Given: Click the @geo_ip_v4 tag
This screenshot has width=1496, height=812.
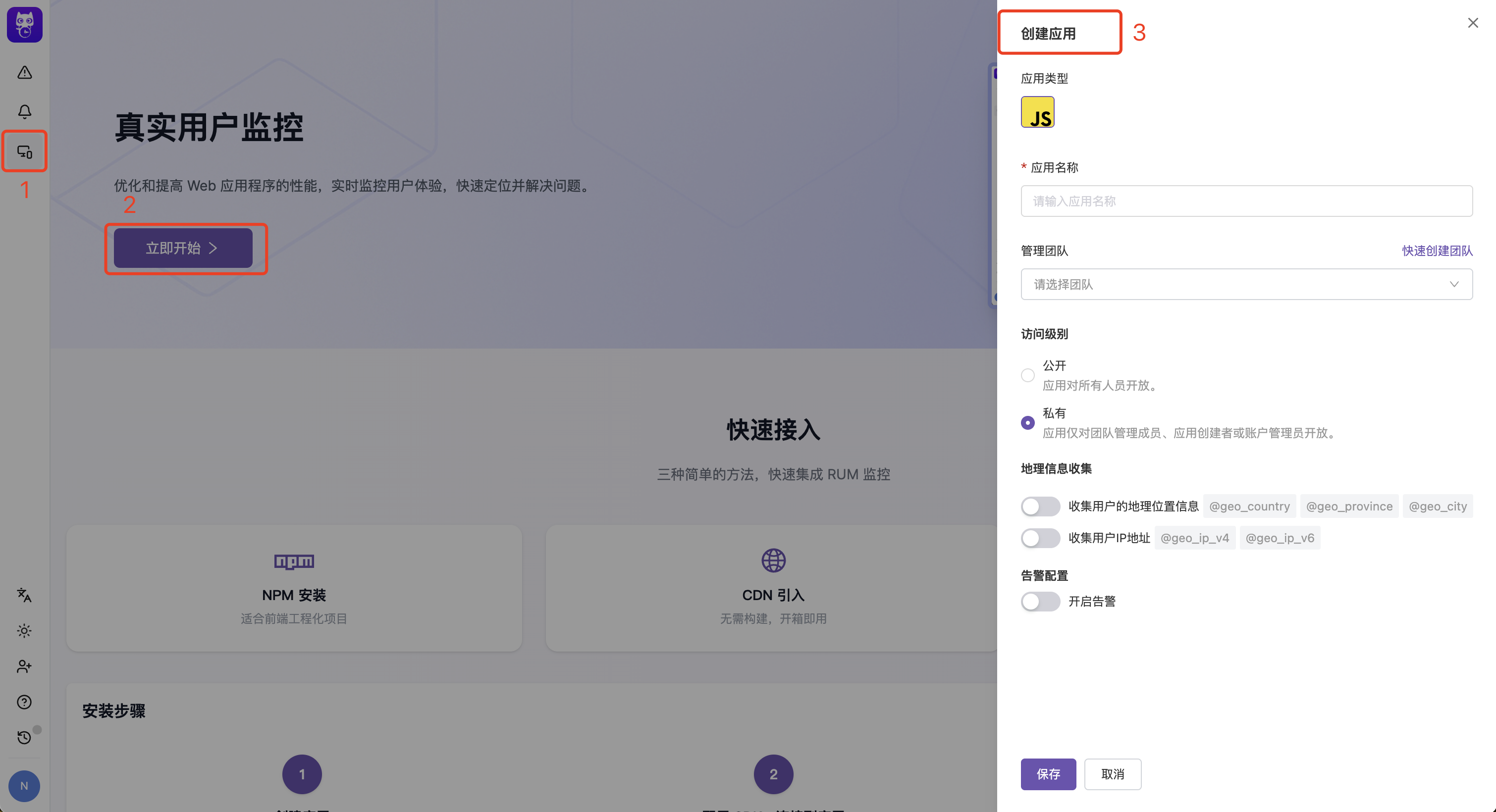Looking at the screenshot, I should coord(1195,538).
